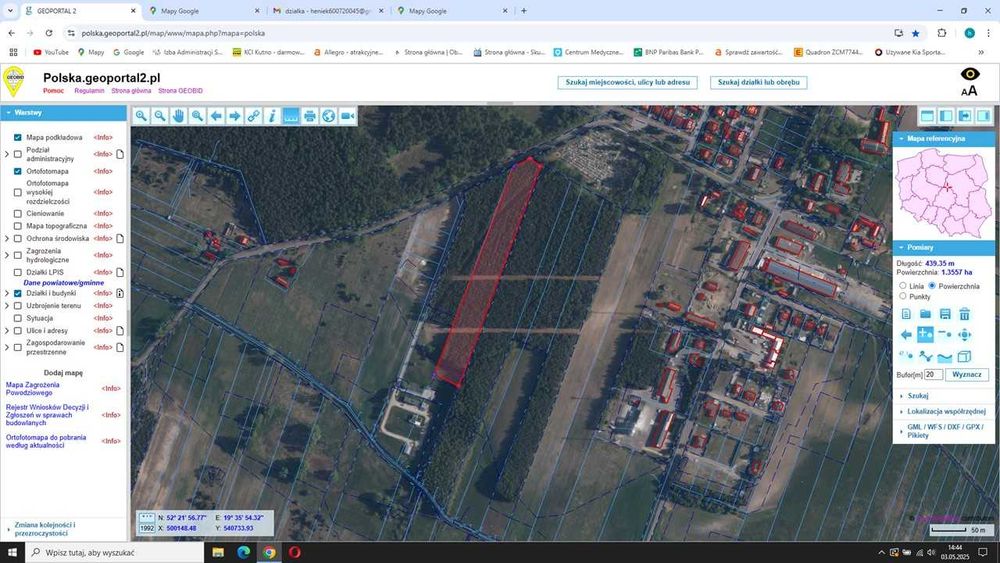Open YouTube bookmark

[x=51, y=52]
